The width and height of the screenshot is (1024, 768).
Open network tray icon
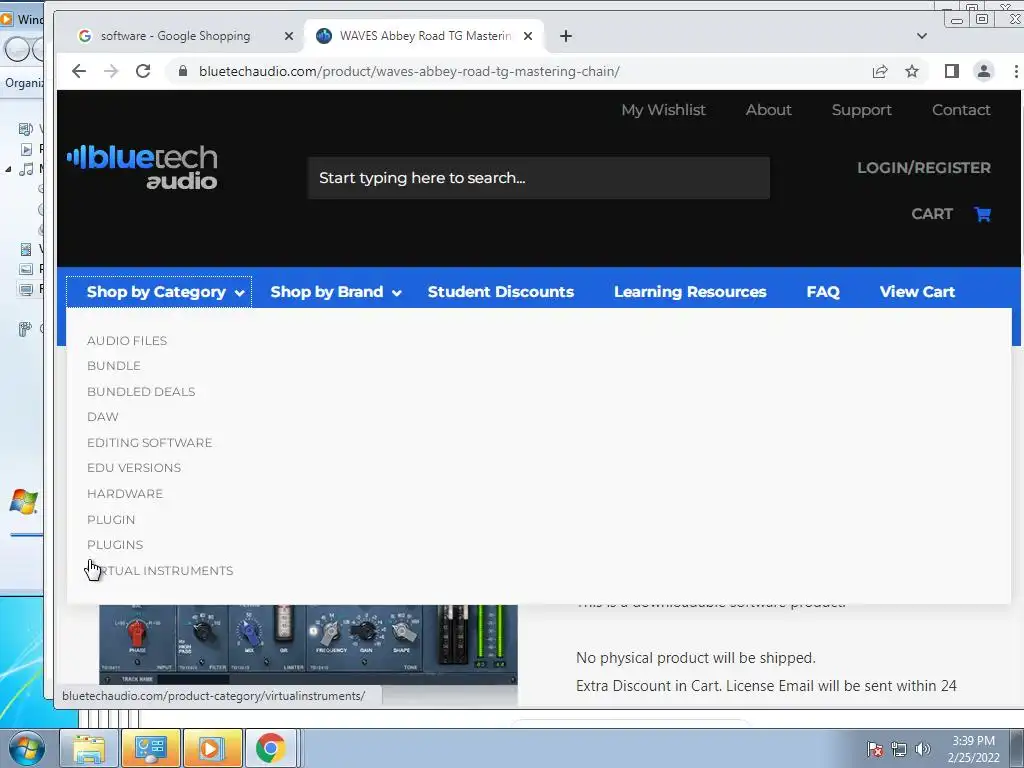[899, 749]
